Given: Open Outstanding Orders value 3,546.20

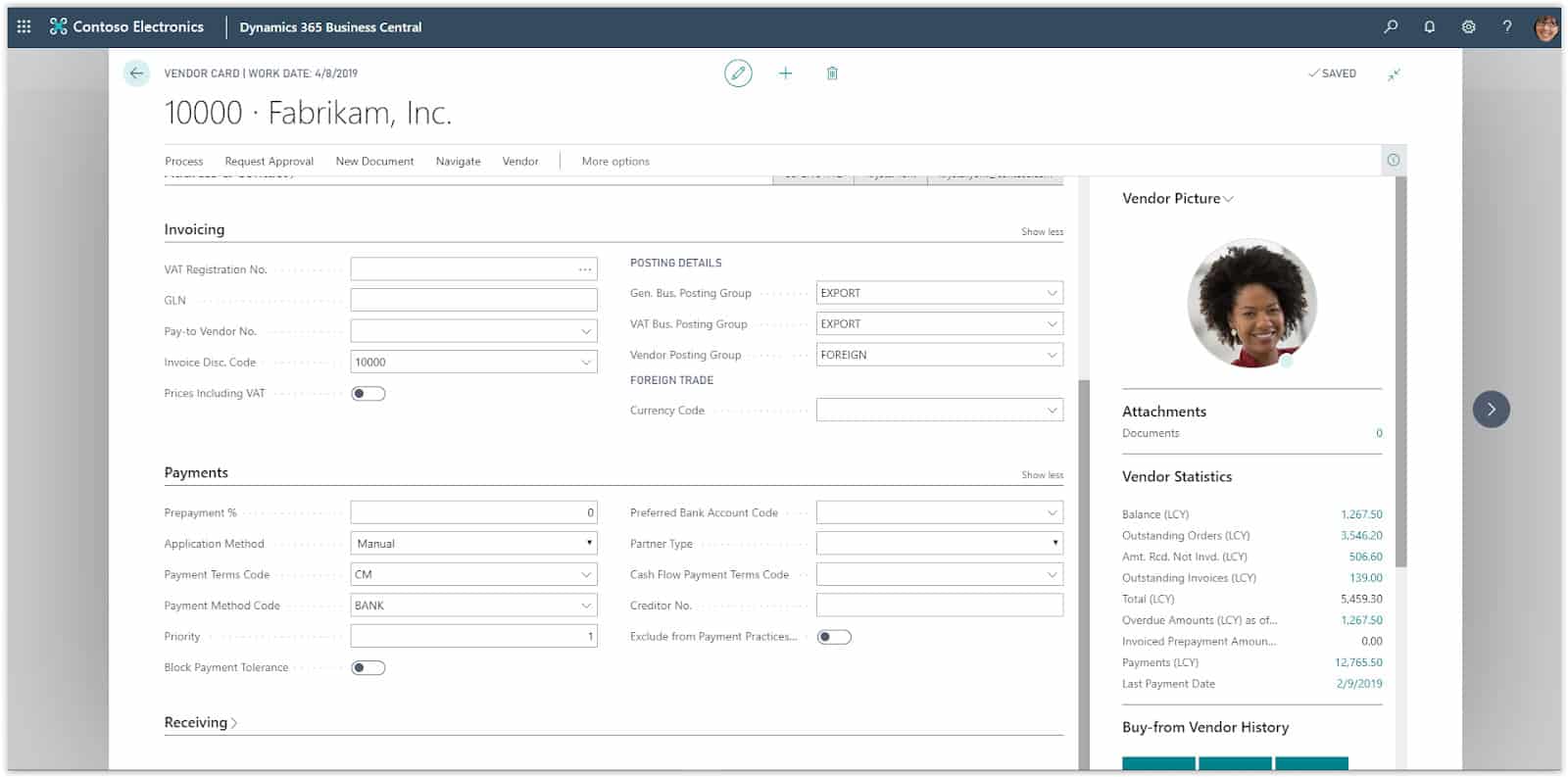Looking at the screenshot, I should 1361,536.
